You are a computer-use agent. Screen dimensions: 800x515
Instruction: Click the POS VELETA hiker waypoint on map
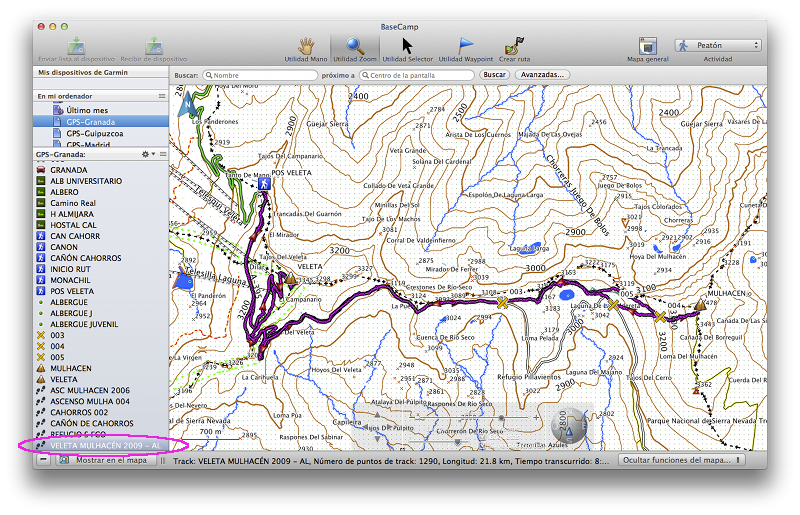point(264,184)
